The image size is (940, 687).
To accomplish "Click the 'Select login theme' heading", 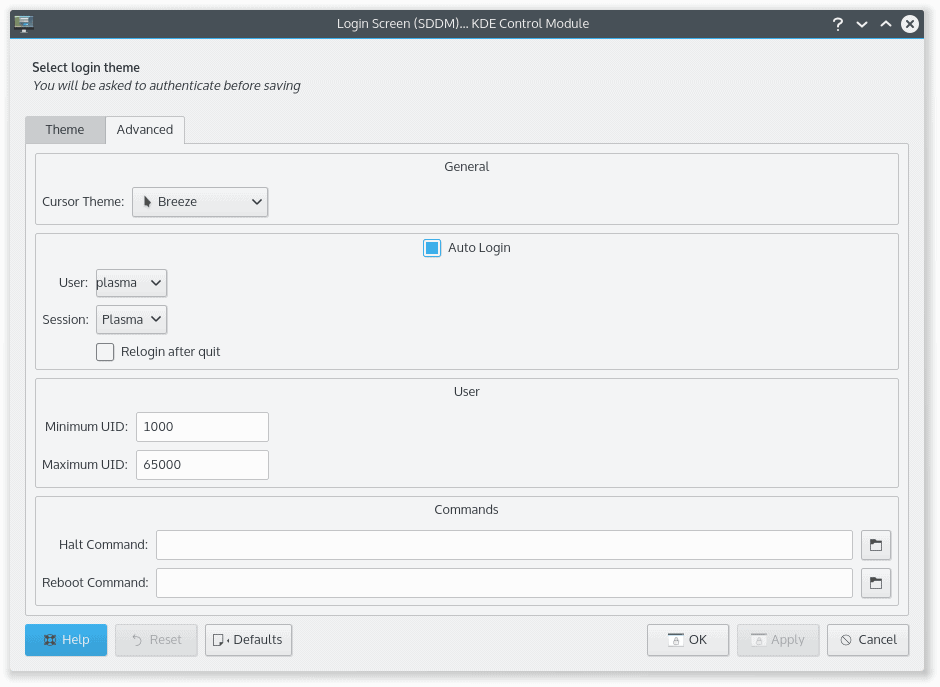I will (86, 67).
